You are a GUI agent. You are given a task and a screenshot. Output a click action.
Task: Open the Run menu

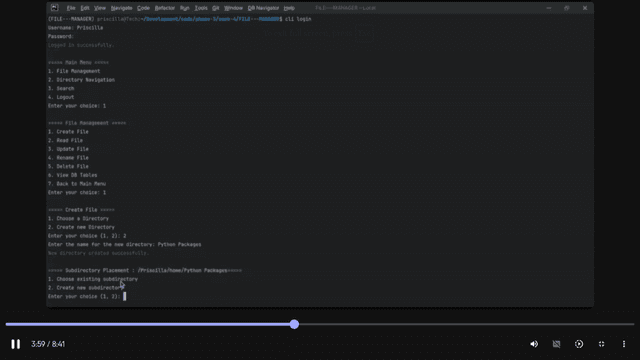click(x=184, y=8)
